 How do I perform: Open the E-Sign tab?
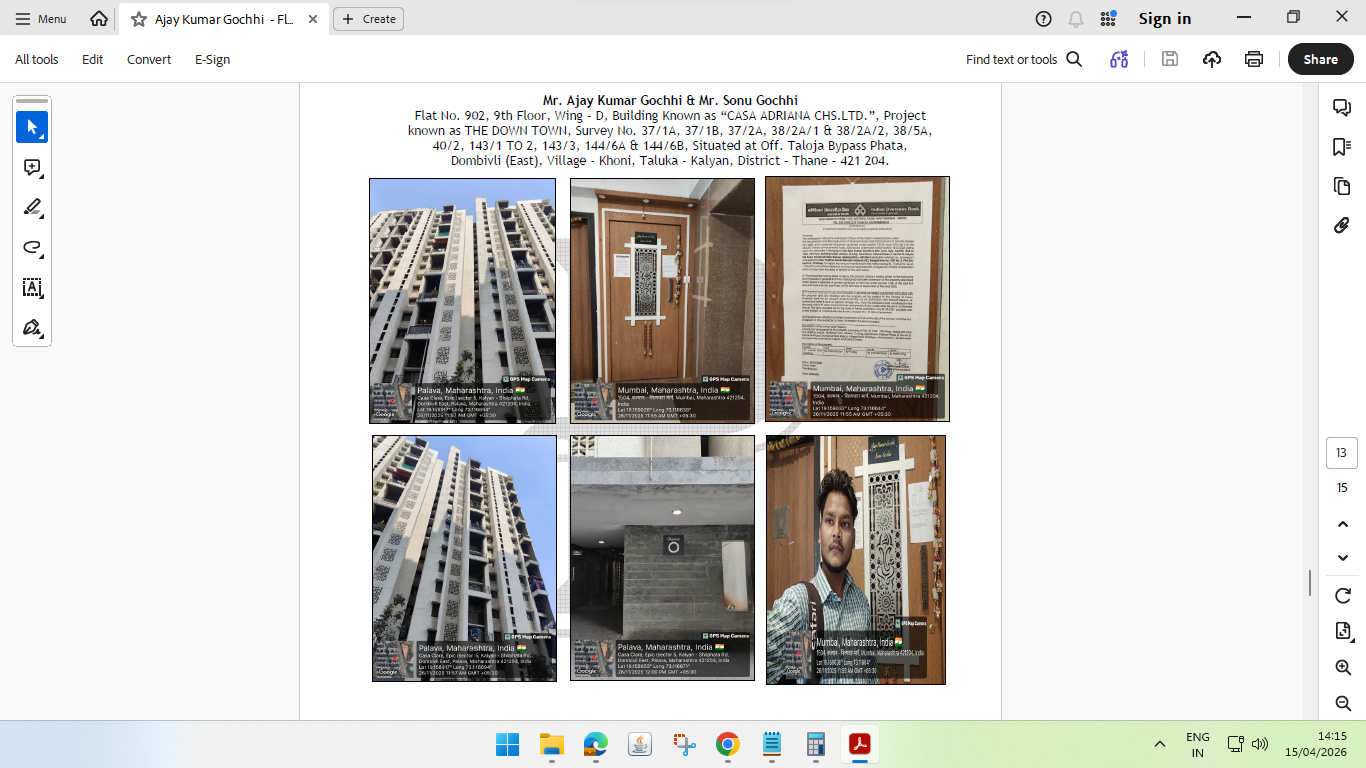(x=213, y=60)
